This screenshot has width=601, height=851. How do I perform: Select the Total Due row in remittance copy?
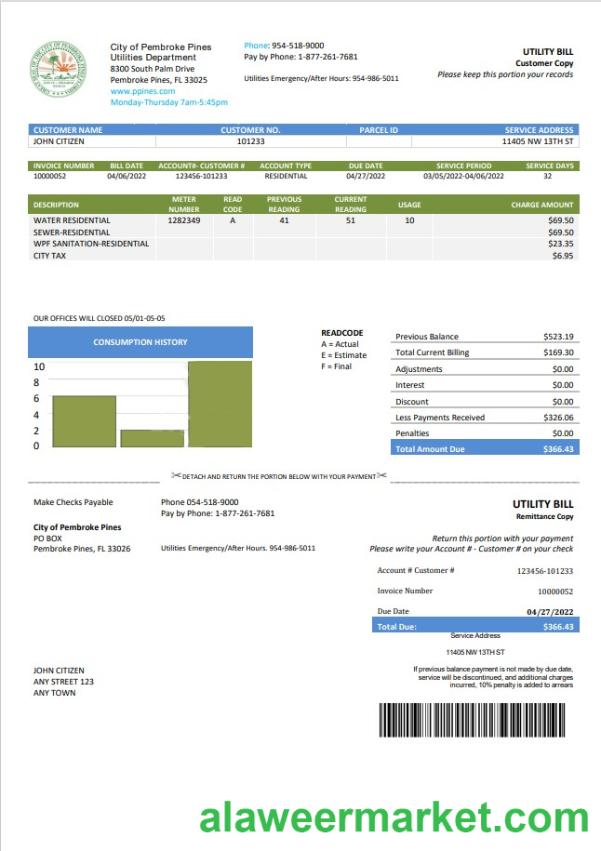click(x=474, y=626)
